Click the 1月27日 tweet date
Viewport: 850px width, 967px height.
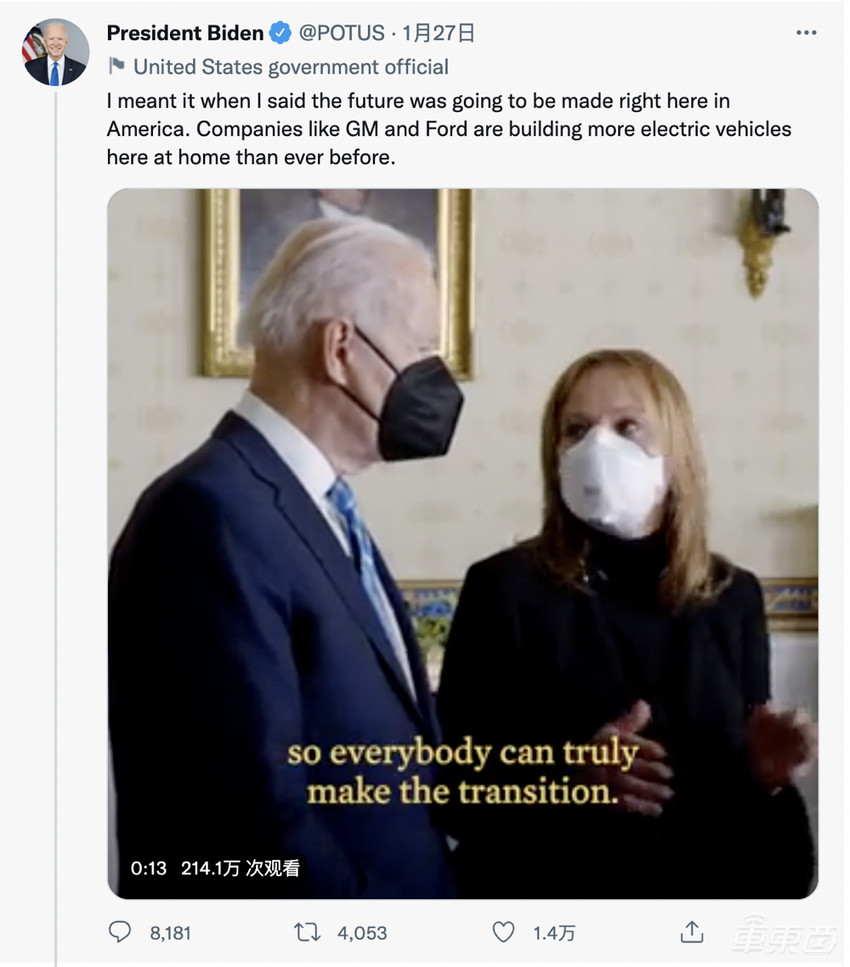[x=438, y=33]
